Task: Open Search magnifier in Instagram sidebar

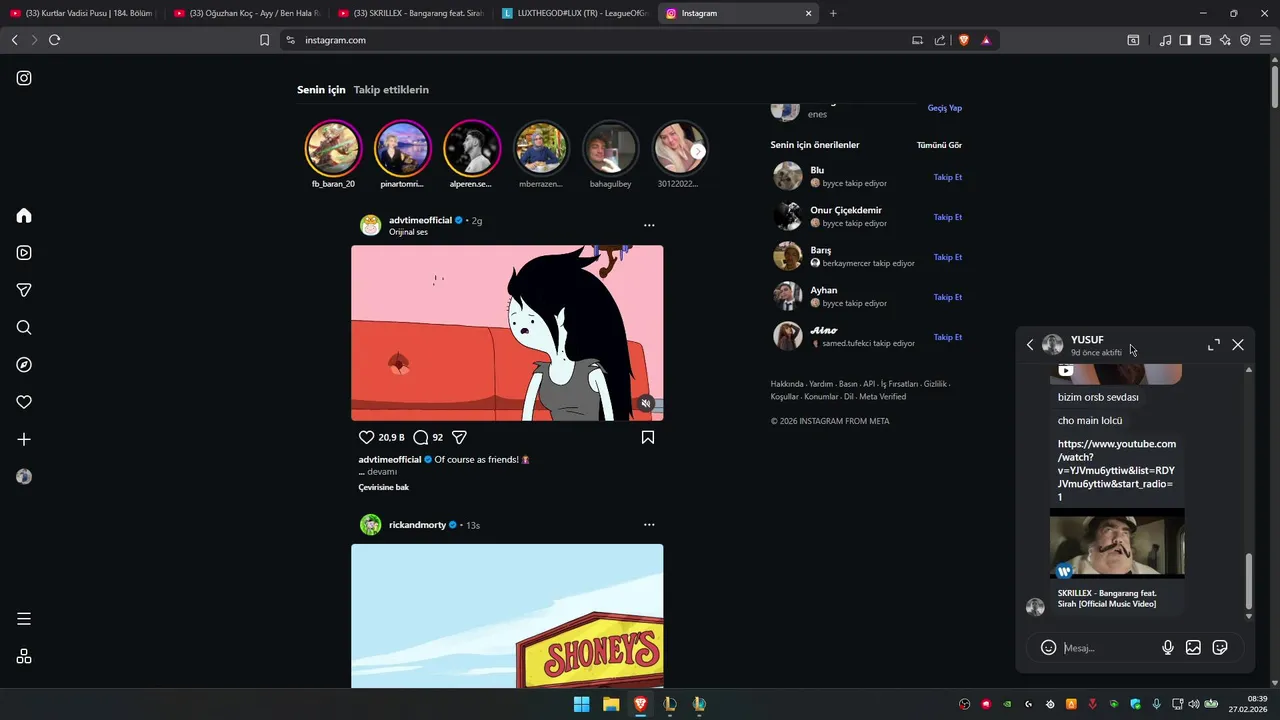Action: coord(24,327)
